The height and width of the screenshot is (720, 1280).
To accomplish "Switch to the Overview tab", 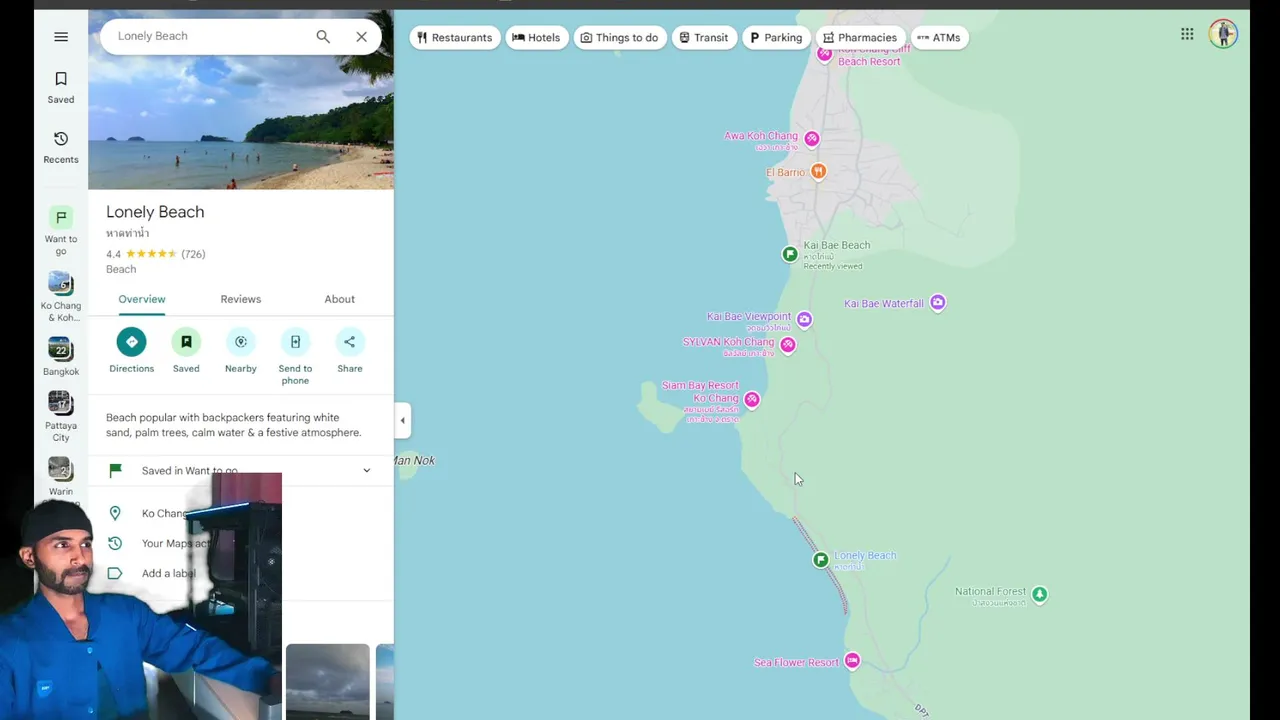I will pos(142,299).
